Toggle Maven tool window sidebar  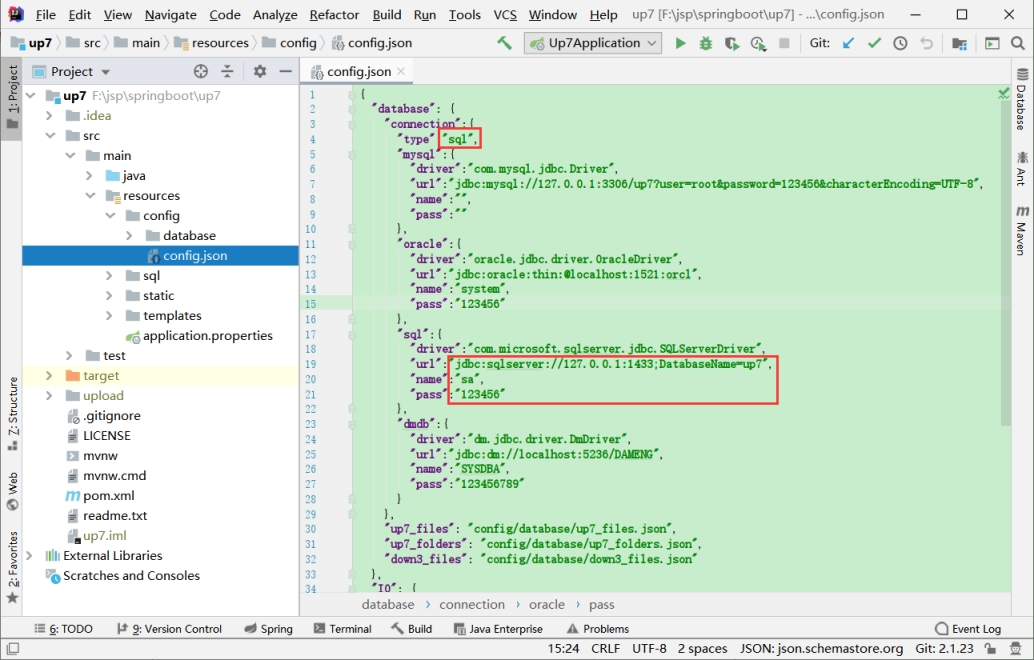(1021, 229)
